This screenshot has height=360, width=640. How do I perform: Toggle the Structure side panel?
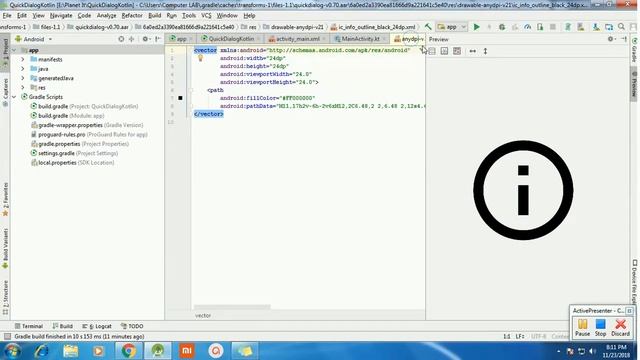point(5,297)
